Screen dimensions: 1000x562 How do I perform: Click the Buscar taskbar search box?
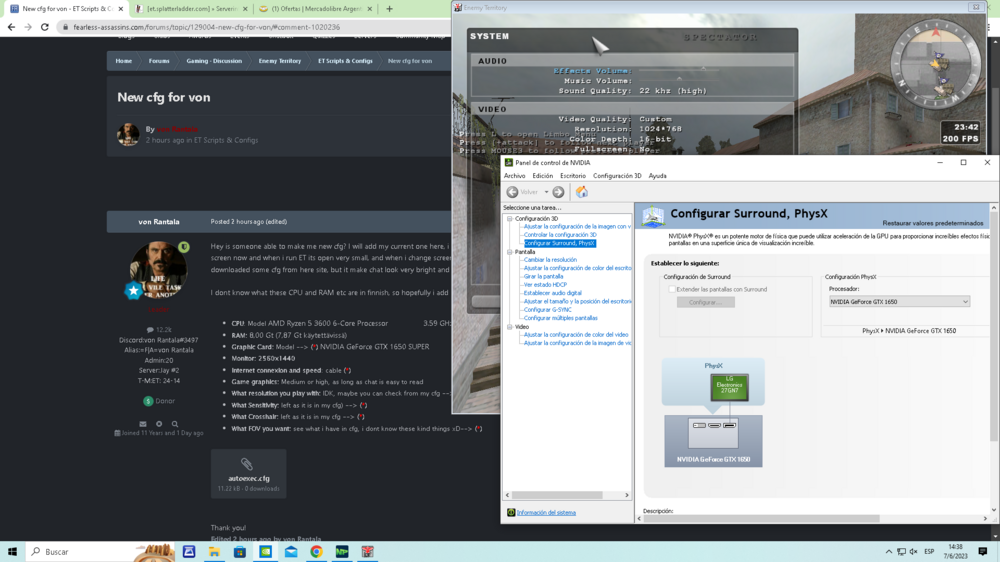101,551
